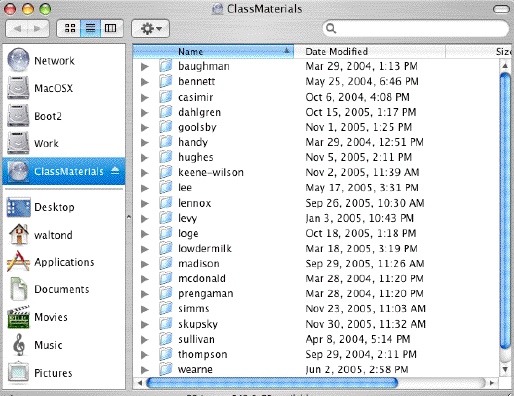Screen dimensions: 514x396
Task: Click the ClassMaterials title bar proxy icon
Action: coord(217,9)
